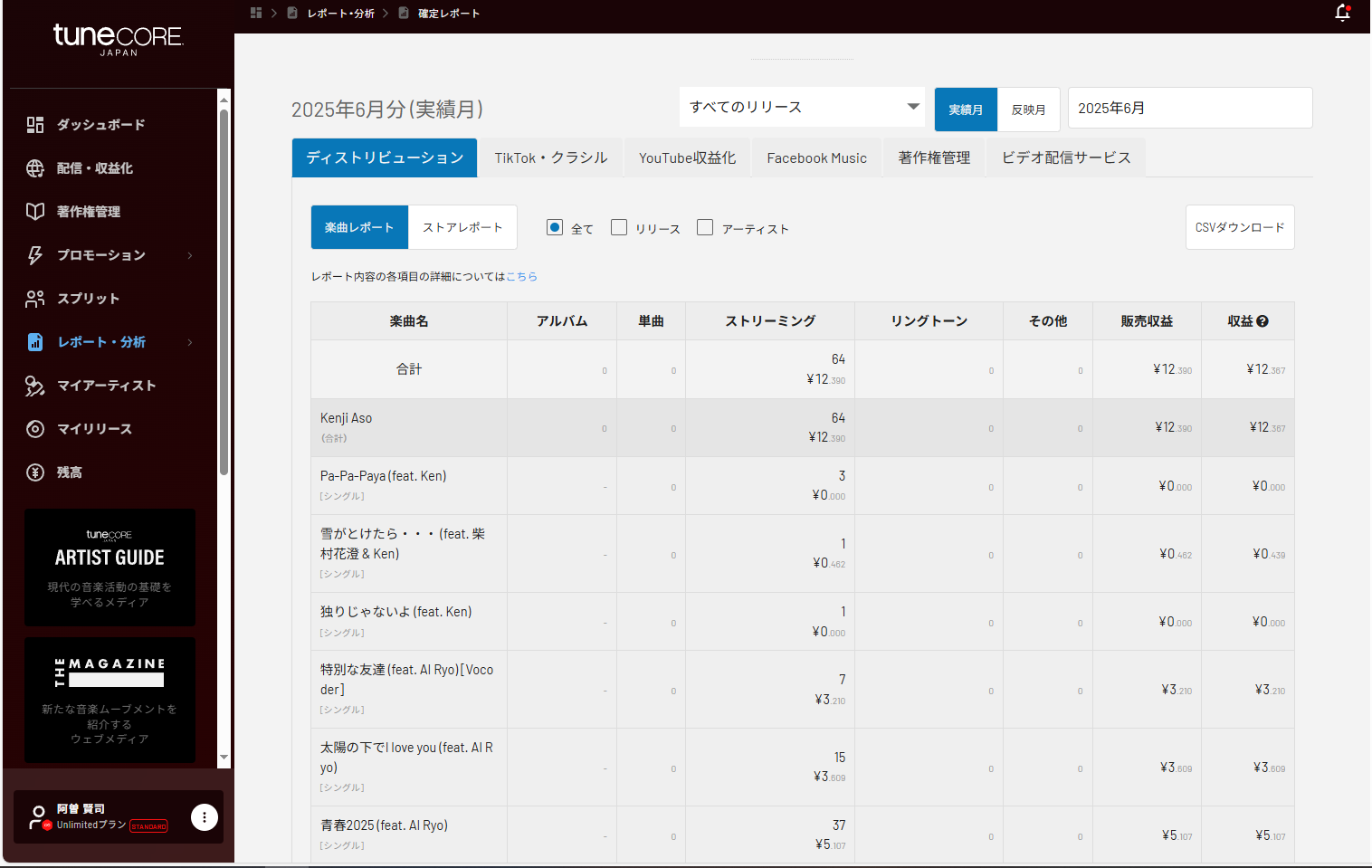Click the globe icon for distribution and monetization
Image resolution: width=1372 pixels, height=868 pixels.
pos(35,168)
